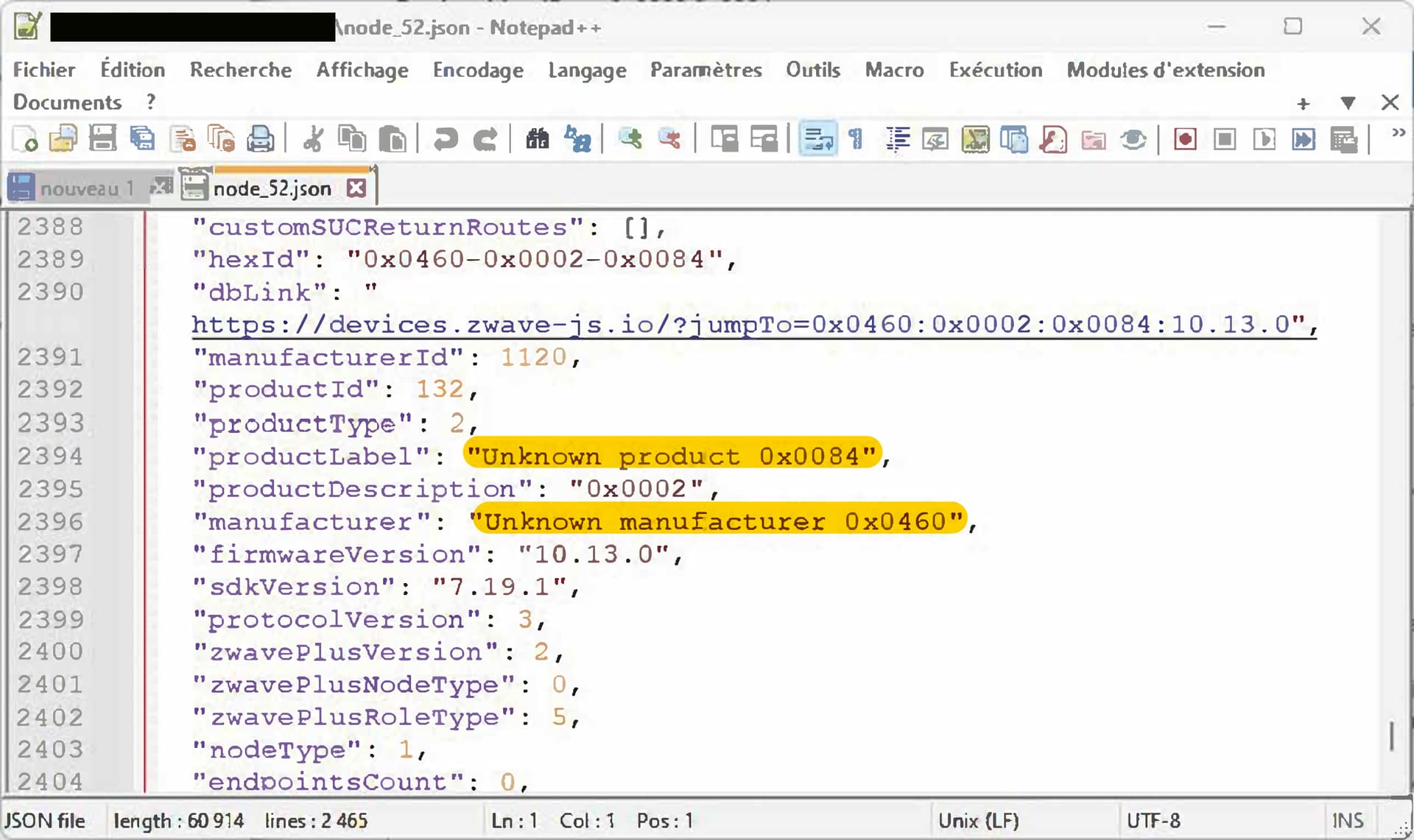Save recorded macro toolbar icon
Screen dimensions: 1414x840
click(x=1344, y=138)
